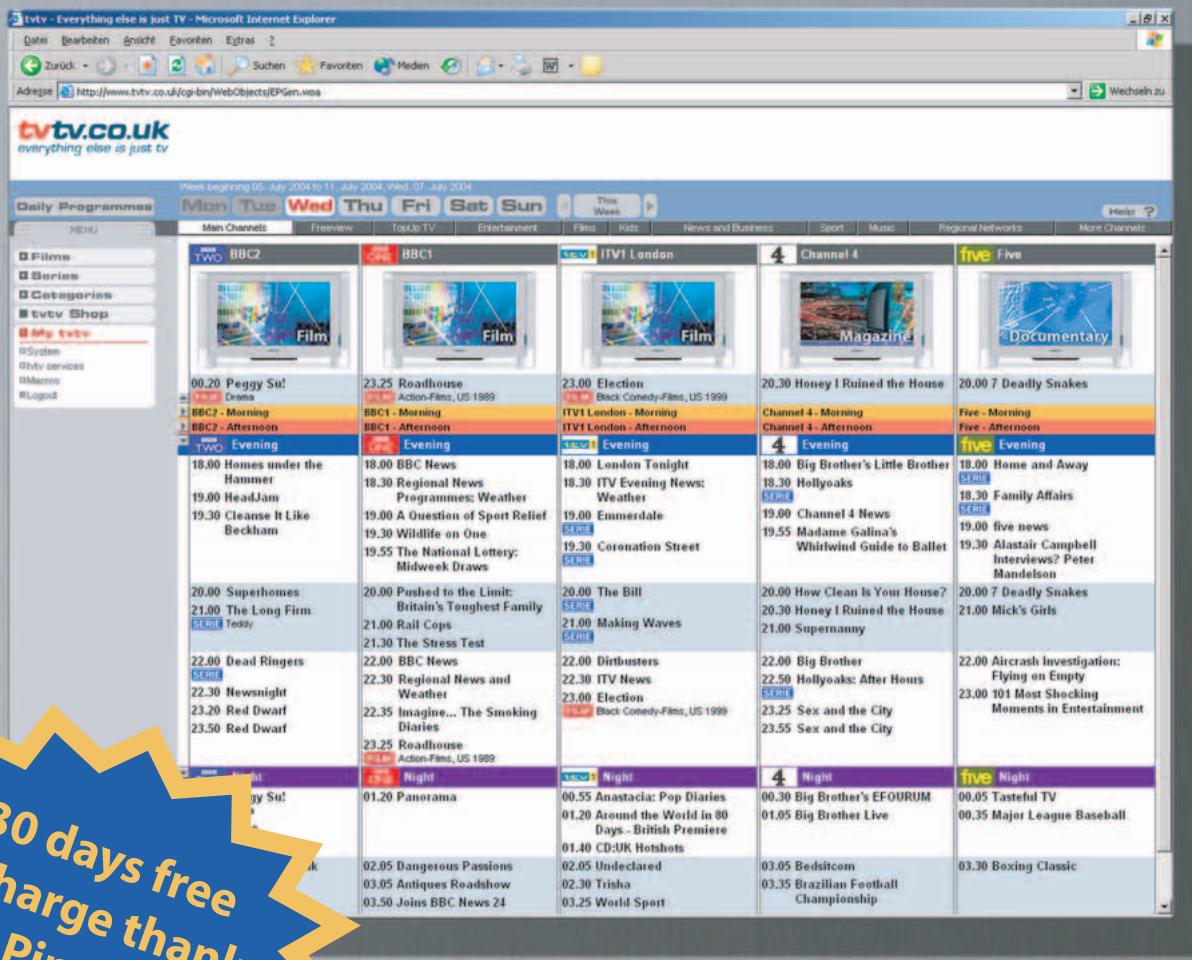Click the five logo in channel header

[975, 255]
